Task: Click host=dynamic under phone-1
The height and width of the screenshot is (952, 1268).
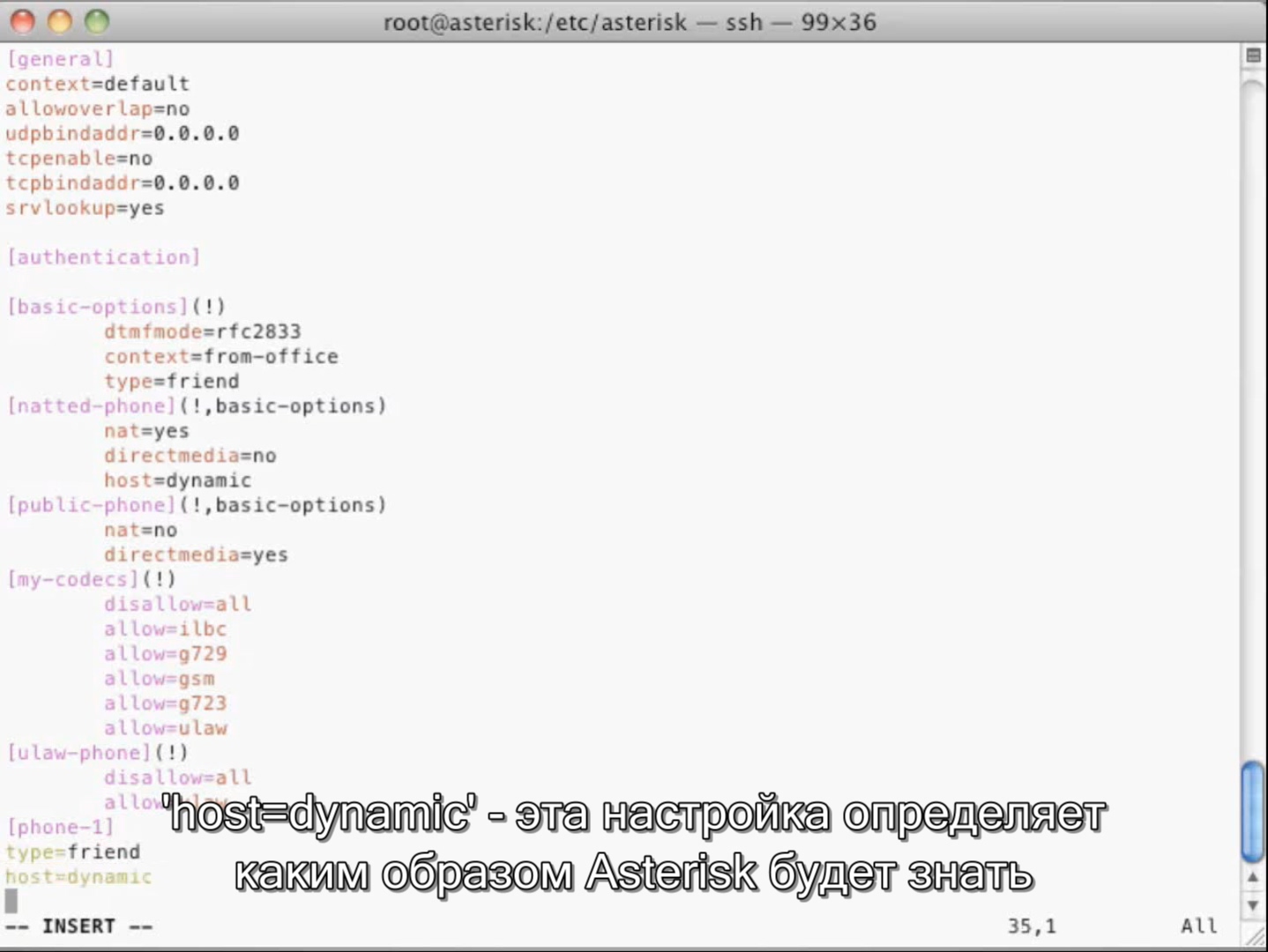Action: pyautogui.click(x=78, y=877)
